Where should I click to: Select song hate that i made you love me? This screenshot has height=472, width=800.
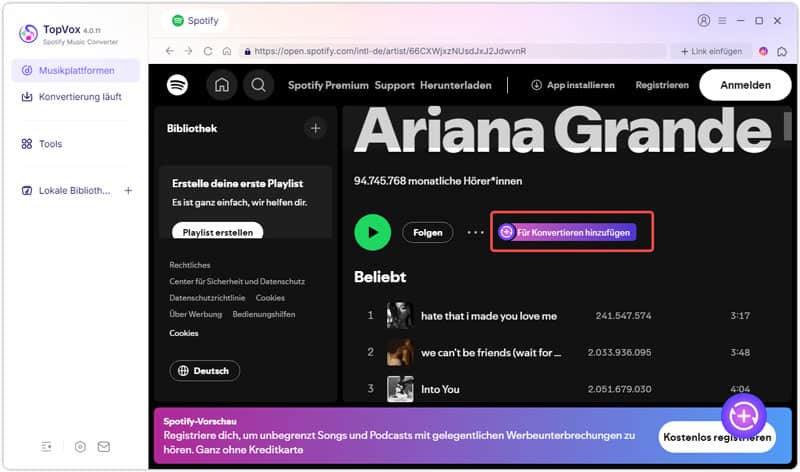(x=488, y=316)
